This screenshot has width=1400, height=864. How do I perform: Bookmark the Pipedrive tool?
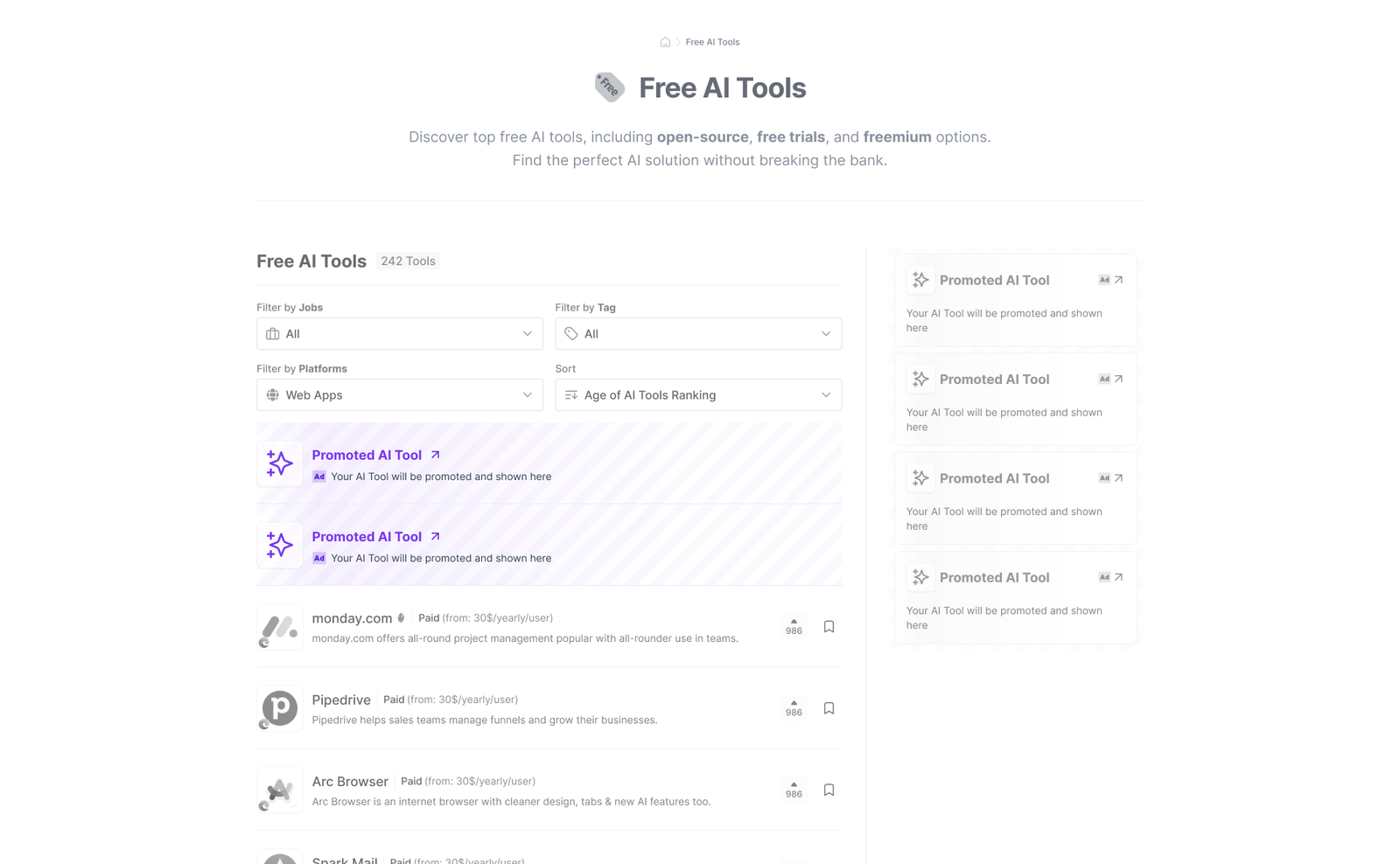pyautogui.click(x=829, y=708)
